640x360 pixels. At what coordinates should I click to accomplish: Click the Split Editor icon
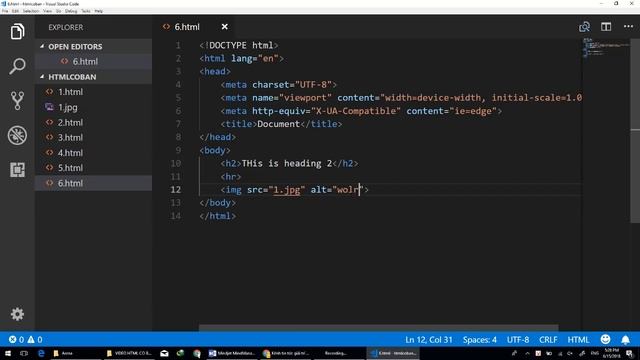point(606,27)
